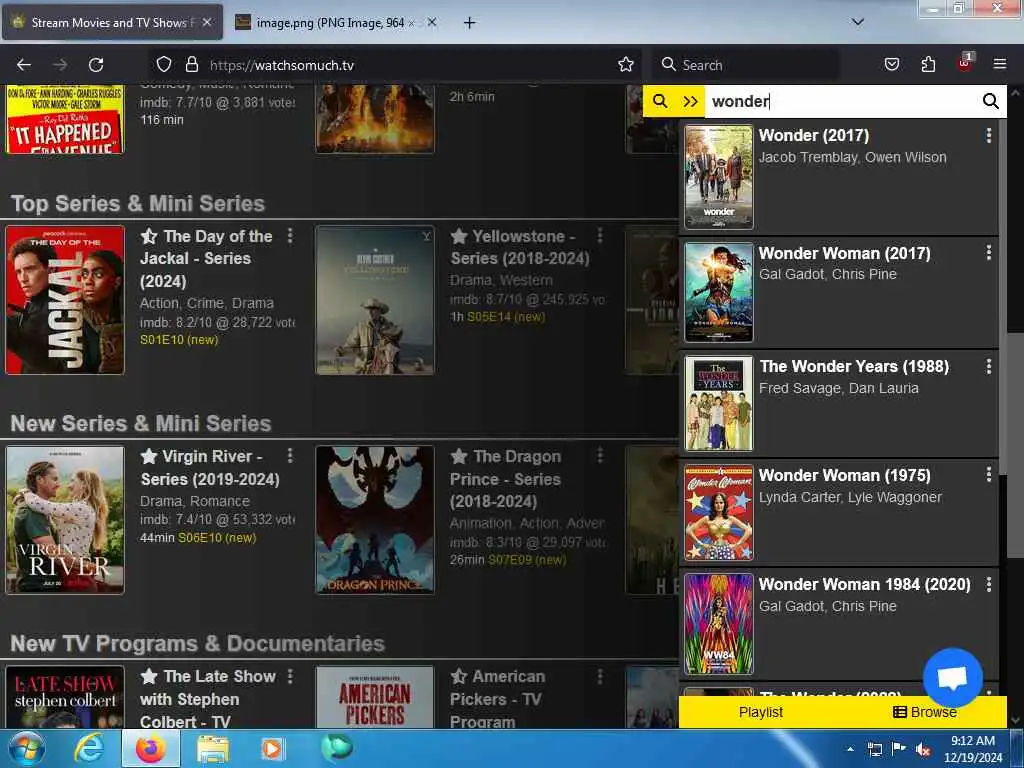The height and width of the screenshot is (768, 1024).
Task: Open kebab menu for Yellowstone series
Action: tap(600, 236)
